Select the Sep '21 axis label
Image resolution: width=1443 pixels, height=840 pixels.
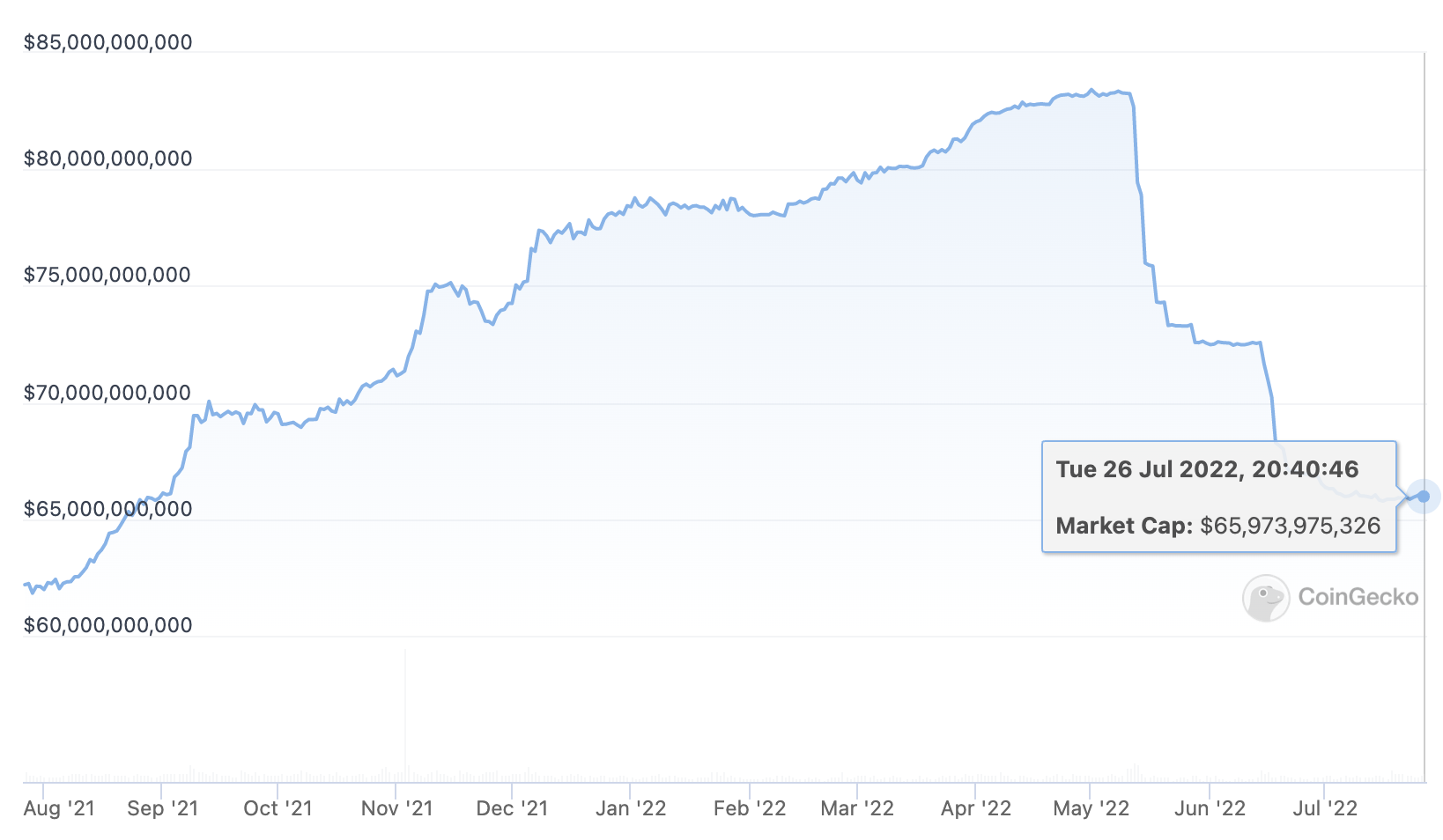(163, 808)
